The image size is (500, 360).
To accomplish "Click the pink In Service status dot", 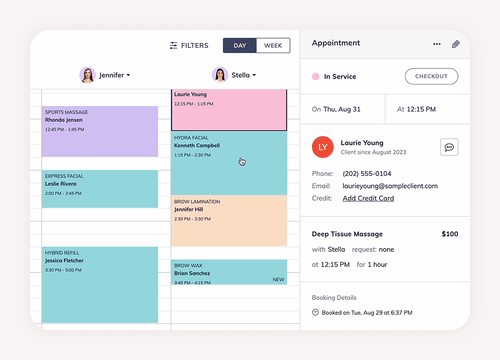I will (x=315, y=76).
